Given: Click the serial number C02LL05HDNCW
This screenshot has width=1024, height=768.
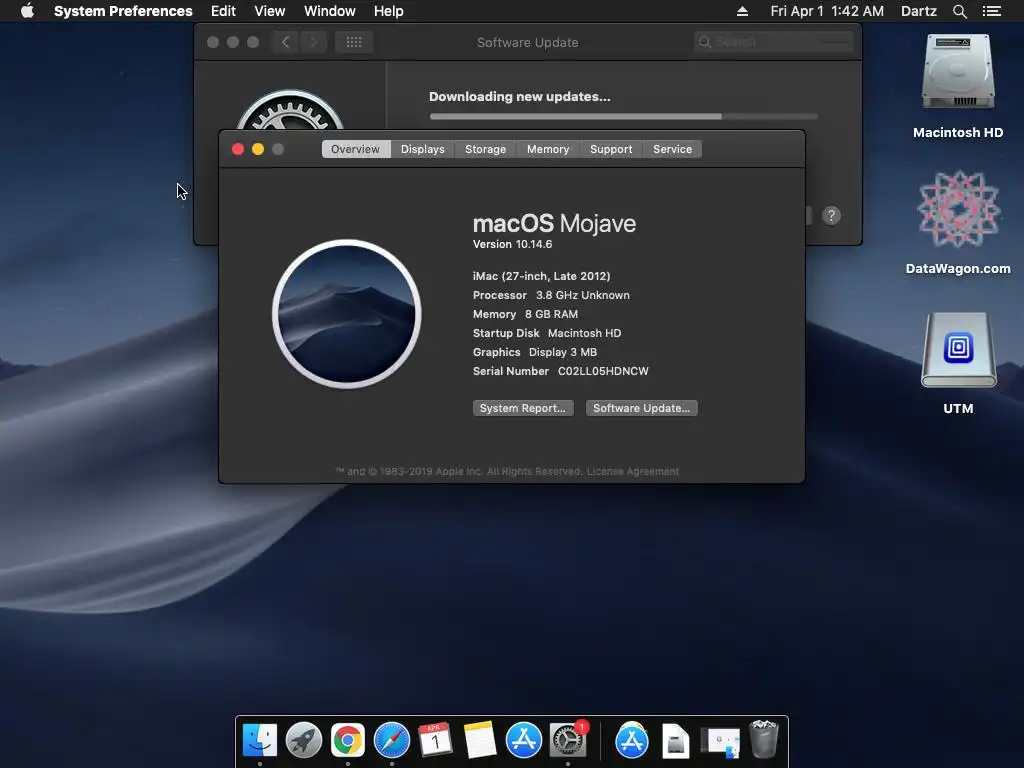Looking at the screenshot, I should 603,371.
